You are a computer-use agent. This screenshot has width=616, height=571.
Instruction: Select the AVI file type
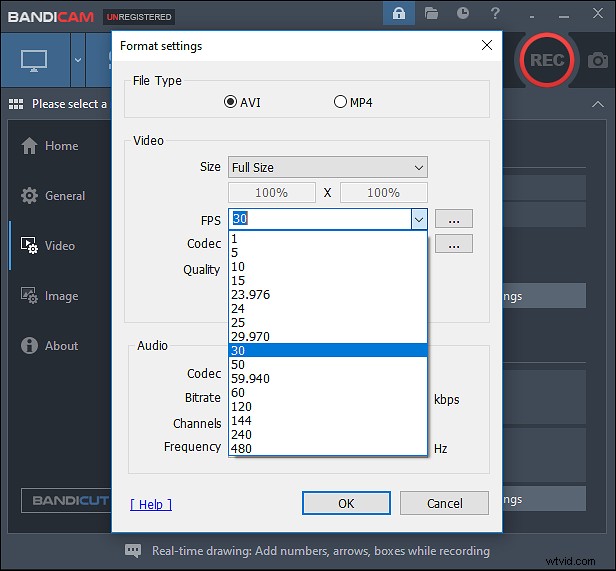(x=230, y=102)
